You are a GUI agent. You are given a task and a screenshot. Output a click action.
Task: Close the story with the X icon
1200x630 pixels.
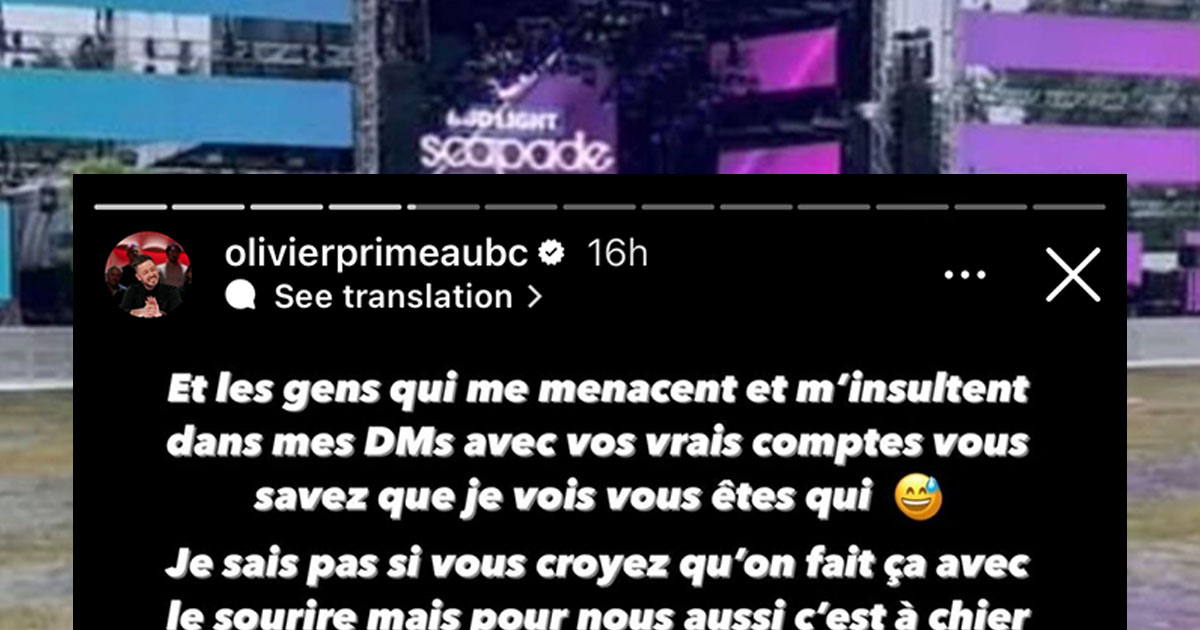pyautogui.click(x=1073, y=274)
